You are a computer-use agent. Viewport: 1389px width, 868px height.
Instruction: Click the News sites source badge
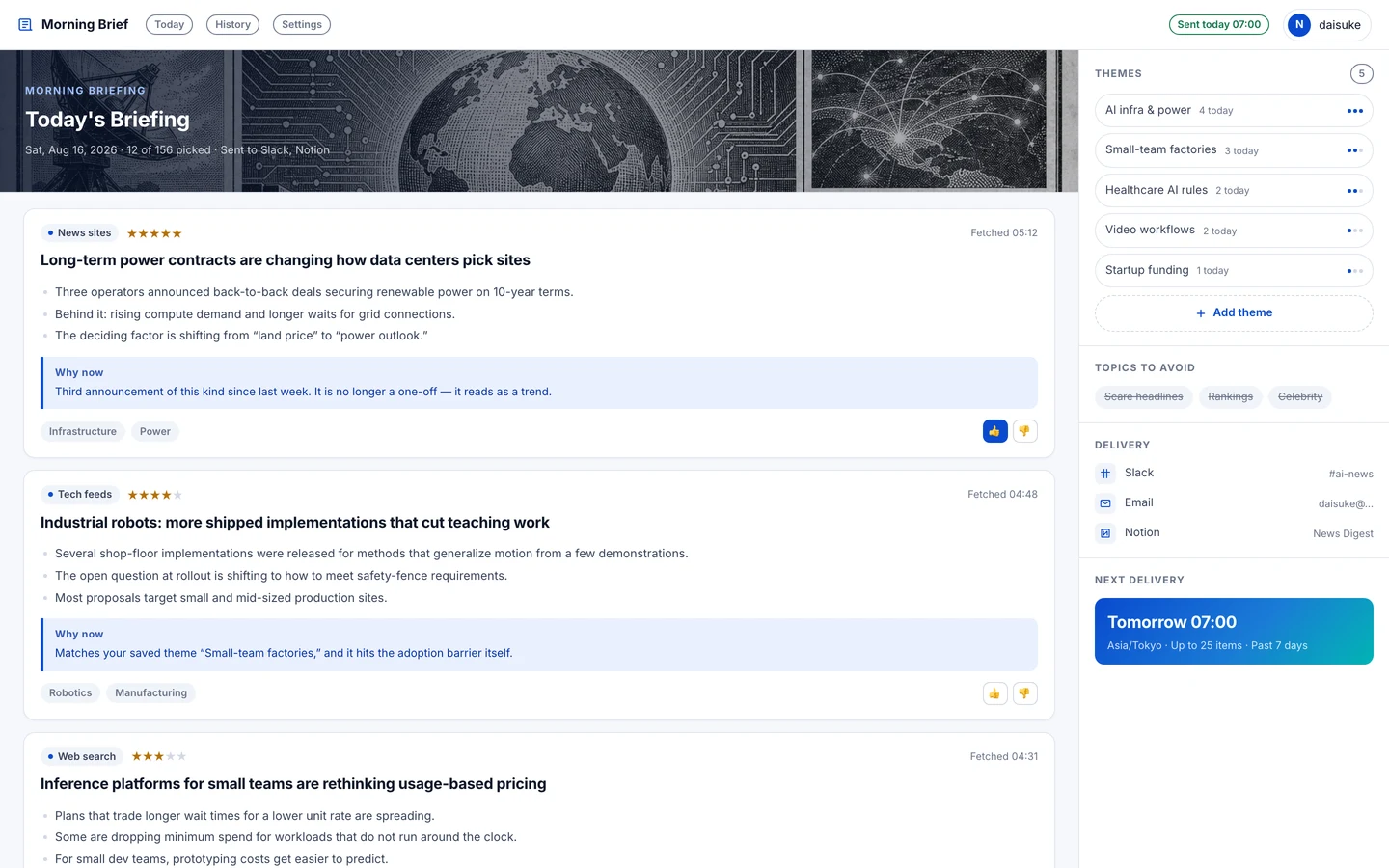click(x=80, y=233)
